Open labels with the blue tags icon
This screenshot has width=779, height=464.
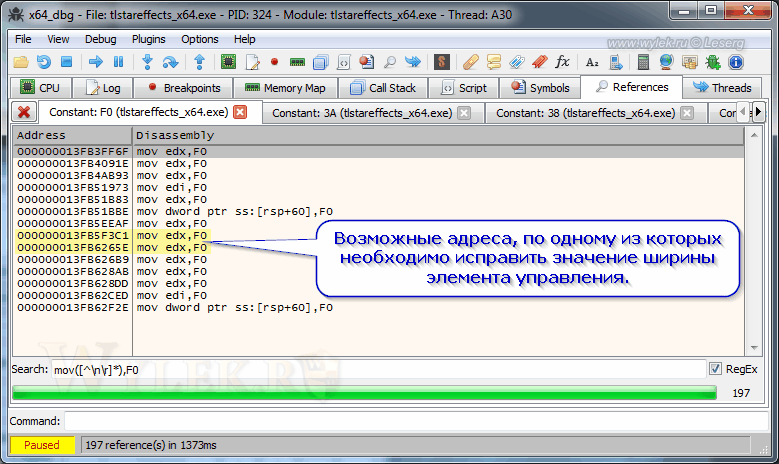pyautogui.click(x=517, y=62)
